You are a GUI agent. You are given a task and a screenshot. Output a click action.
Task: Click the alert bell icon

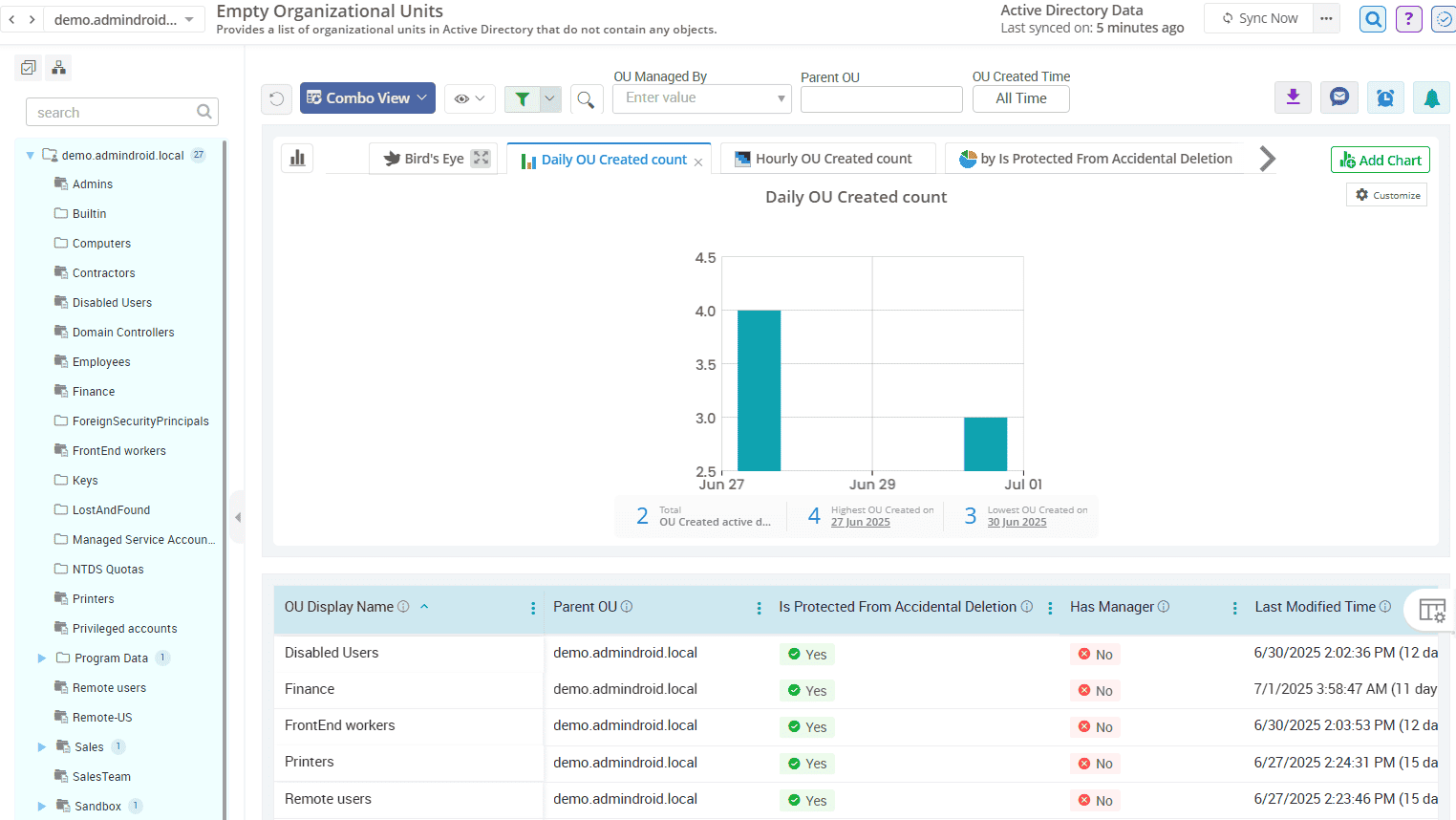point(1431,97)
